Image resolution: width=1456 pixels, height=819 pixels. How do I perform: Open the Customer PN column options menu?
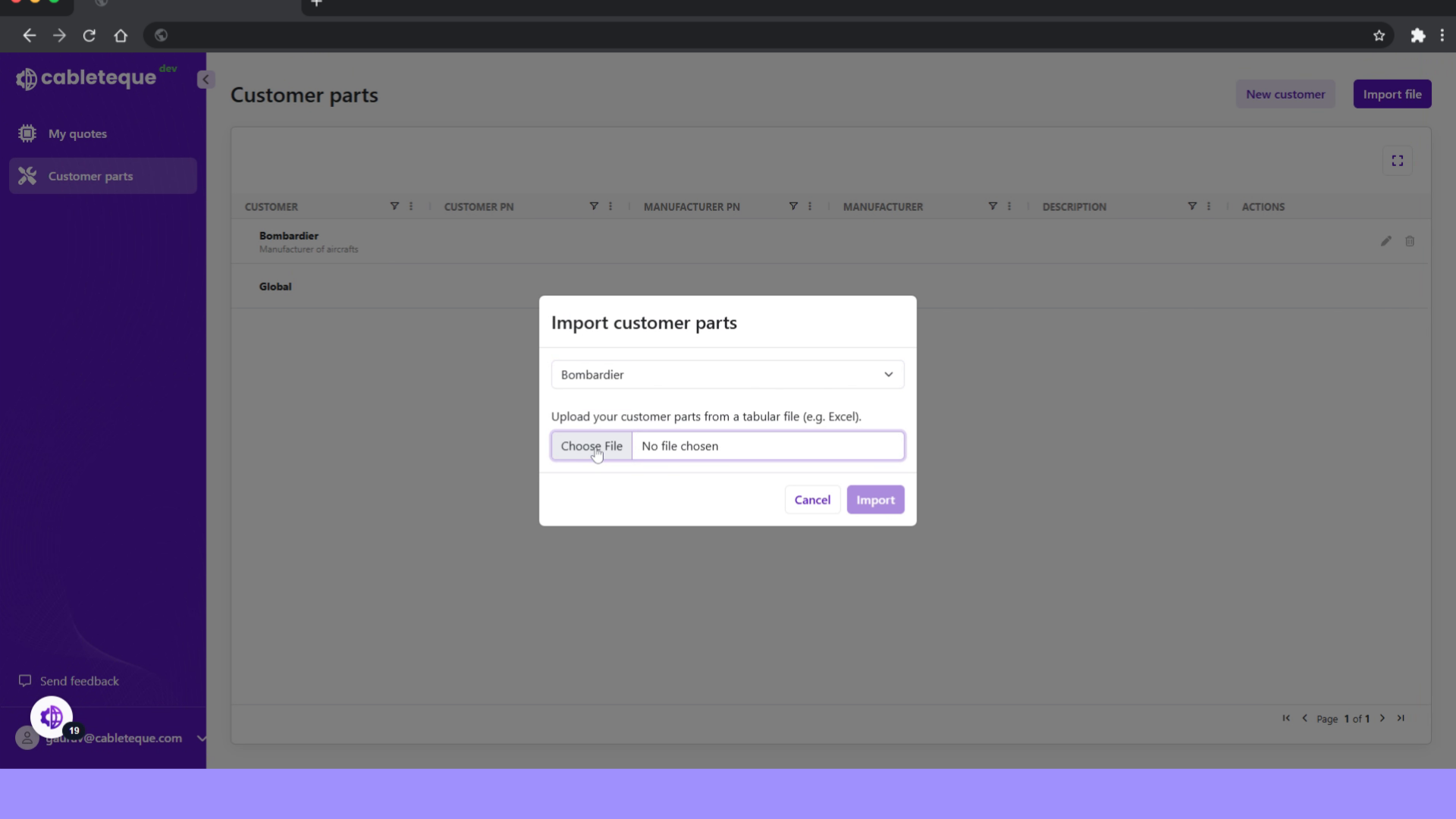pyautogui.click(x=610, y=206)
